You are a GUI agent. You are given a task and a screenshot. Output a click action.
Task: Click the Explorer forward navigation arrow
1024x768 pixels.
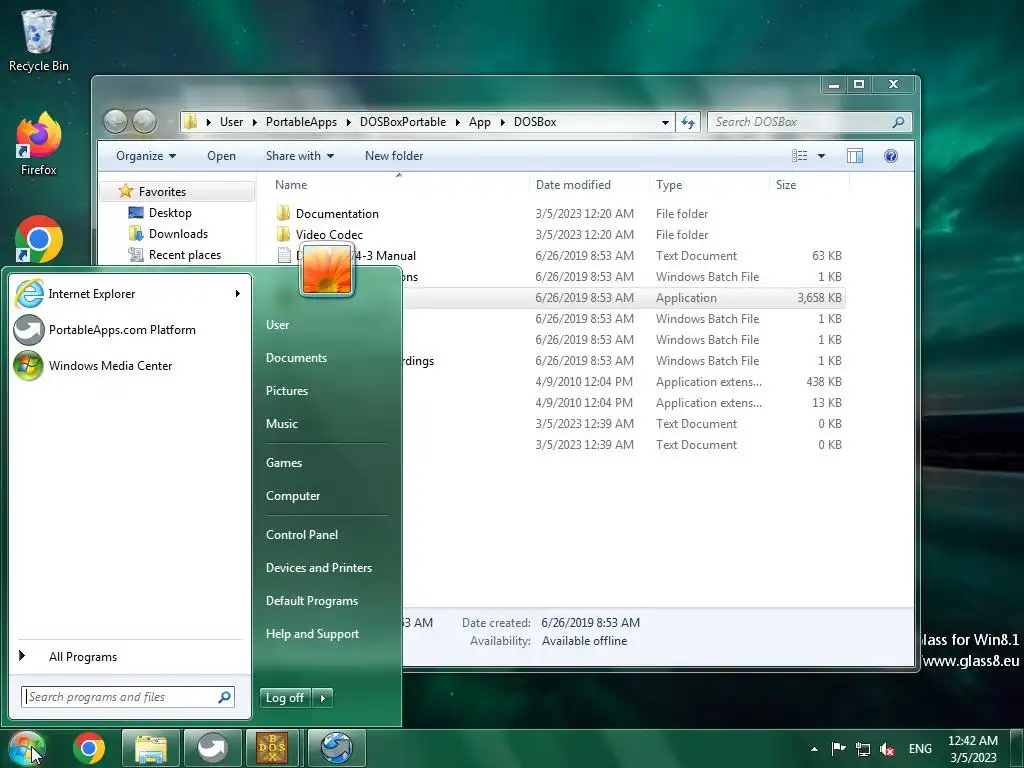click(x=144, y=121)
